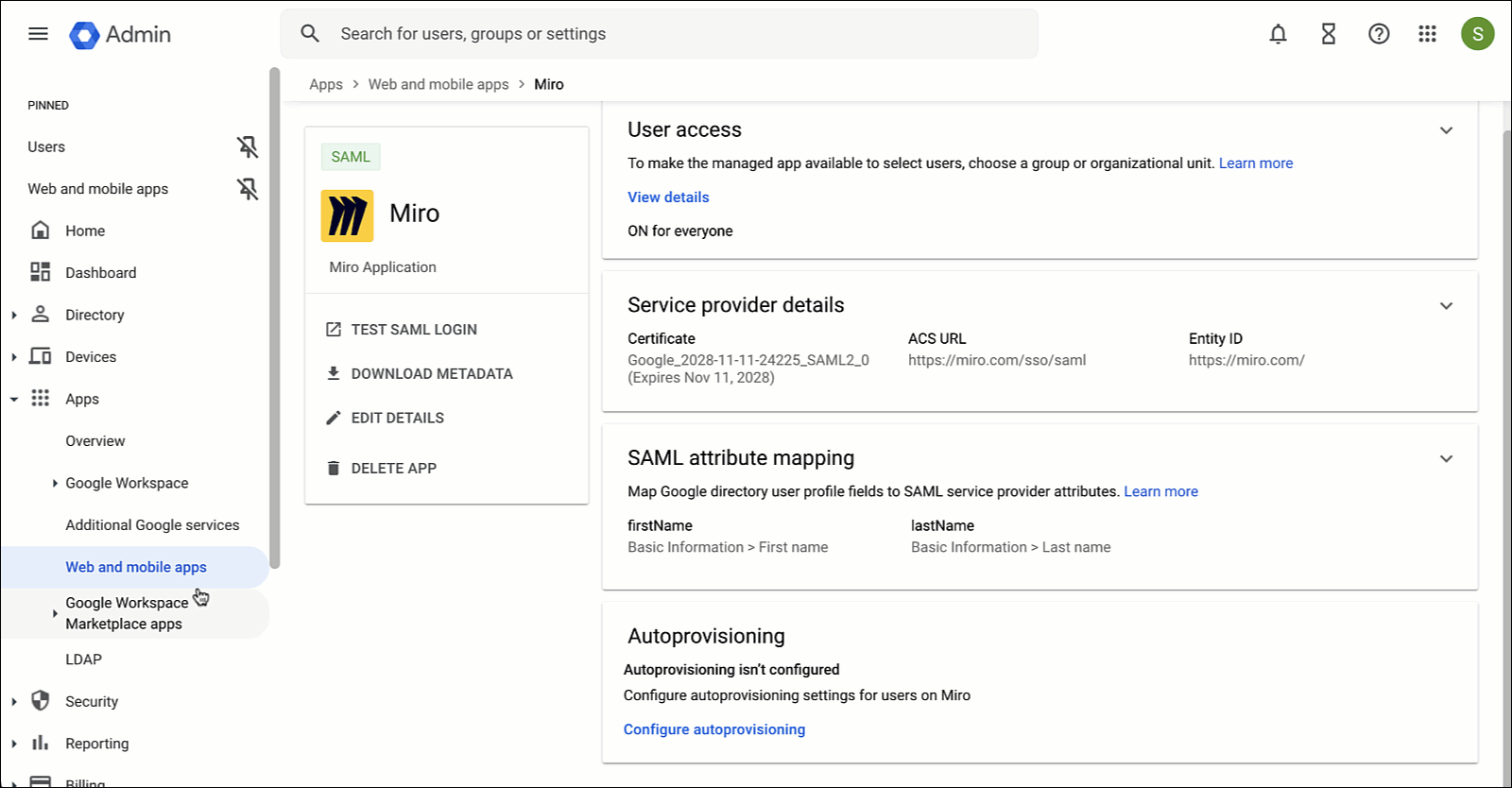1512x788 pixels.
Task: Go to Web and mobile apps breadcrumb
Action: click(x=438, y=84)
